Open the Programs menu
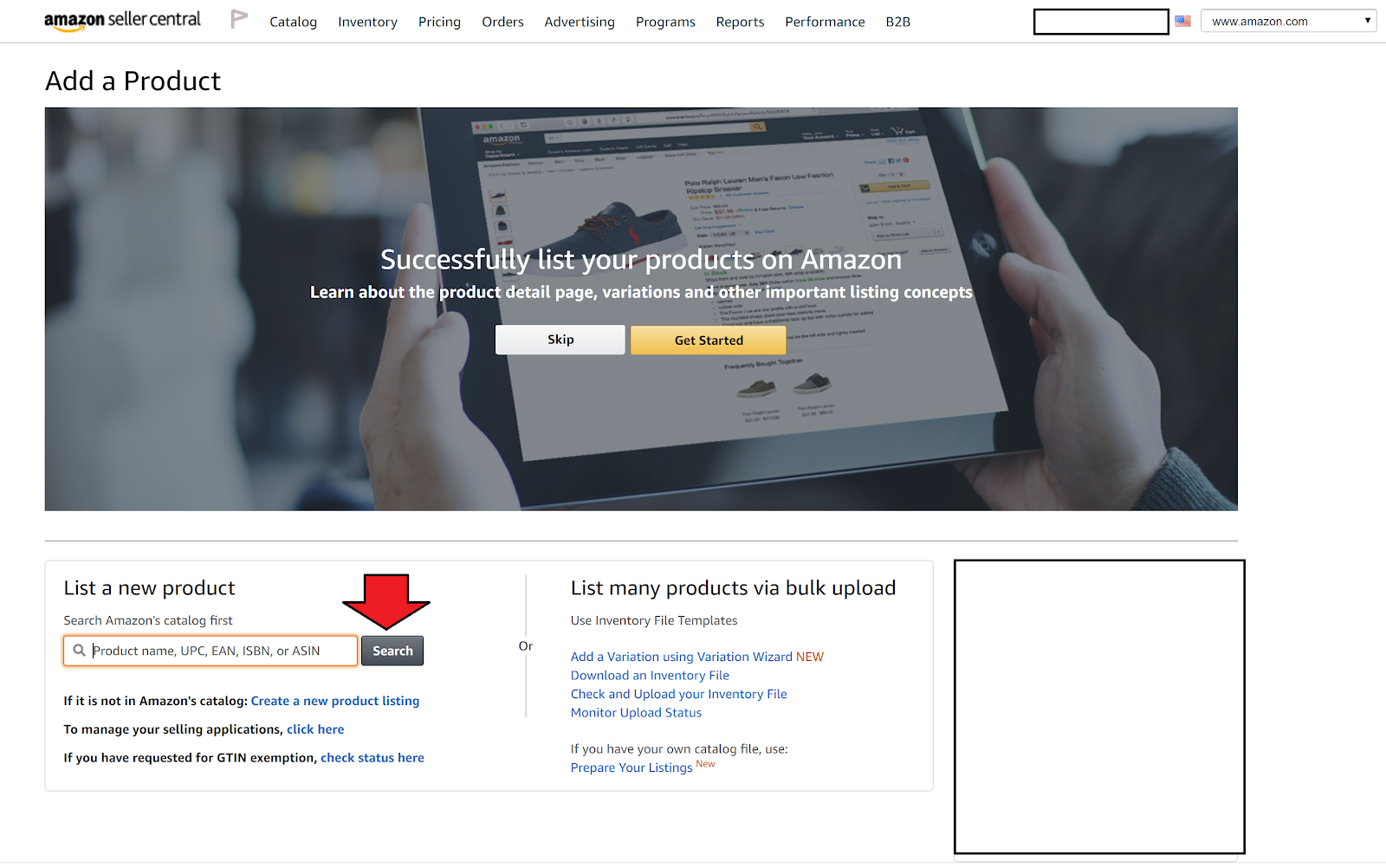This screenshot has height=868, width=1386. pos(665,22)
